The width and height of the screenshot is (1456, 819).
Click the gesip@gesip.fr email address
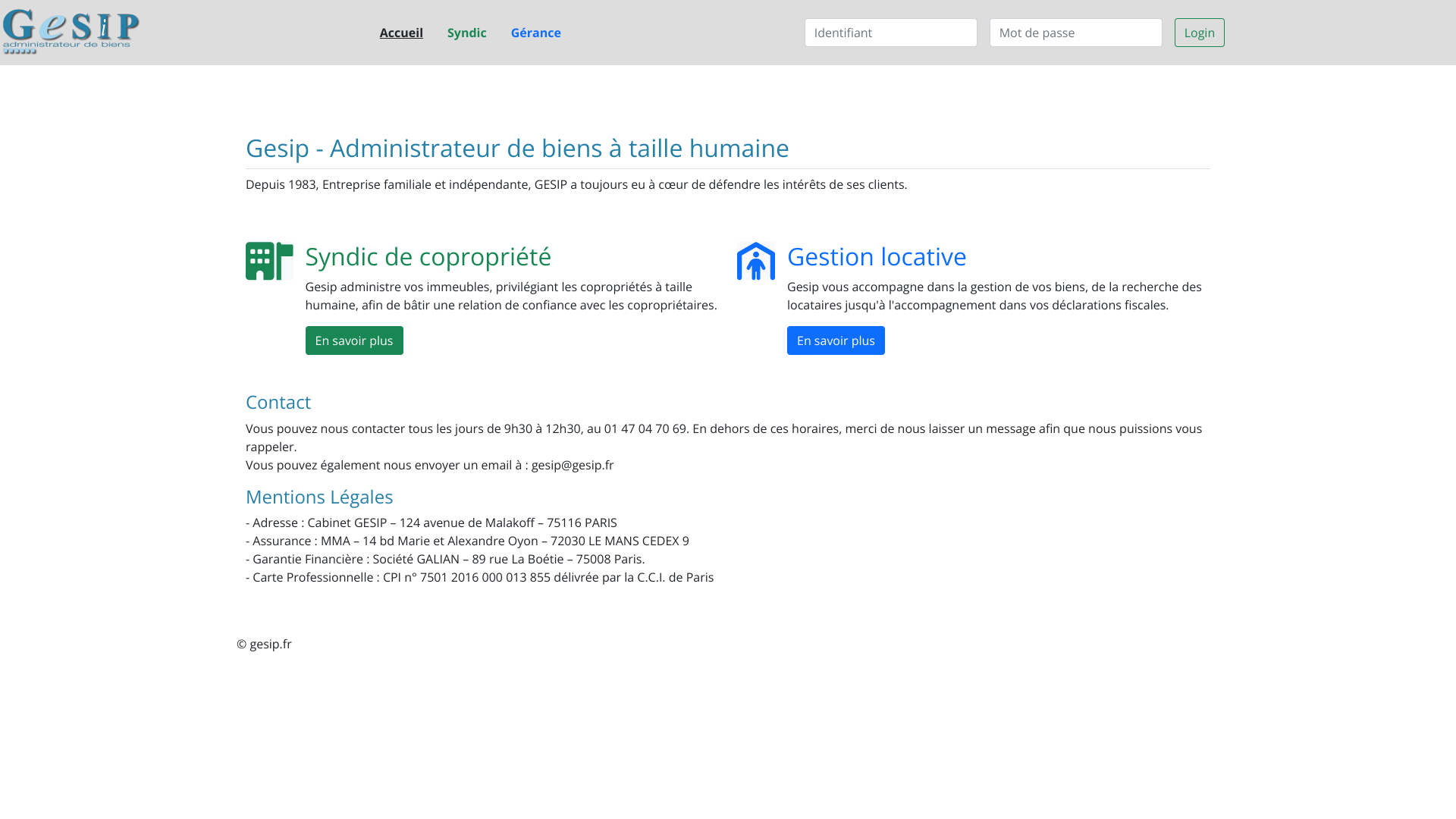coord(573,465)
